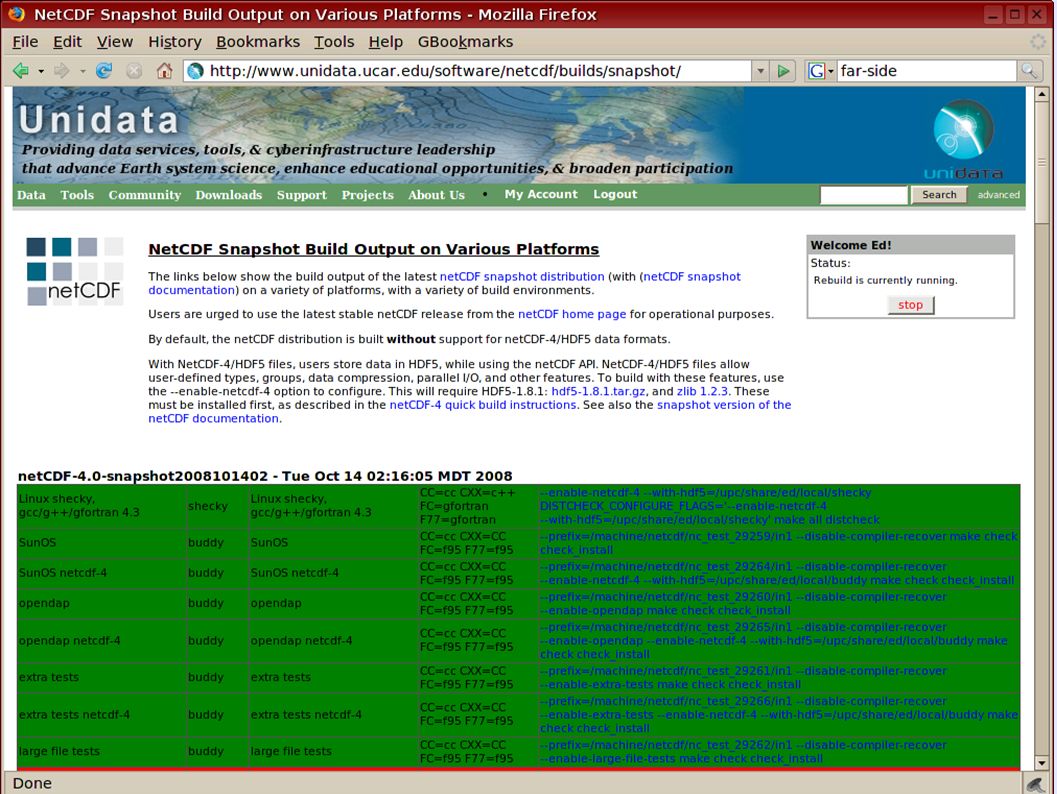Click the status bar icon at bottom right

pos(1035,783)
